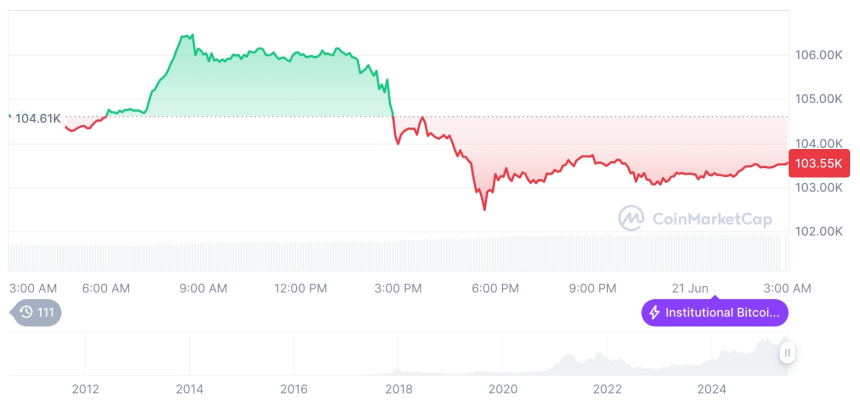The height and width of the screenshot is (401, 860).
Task: Click the lowest red dip on chart
Action: click(x=485, y=209)
